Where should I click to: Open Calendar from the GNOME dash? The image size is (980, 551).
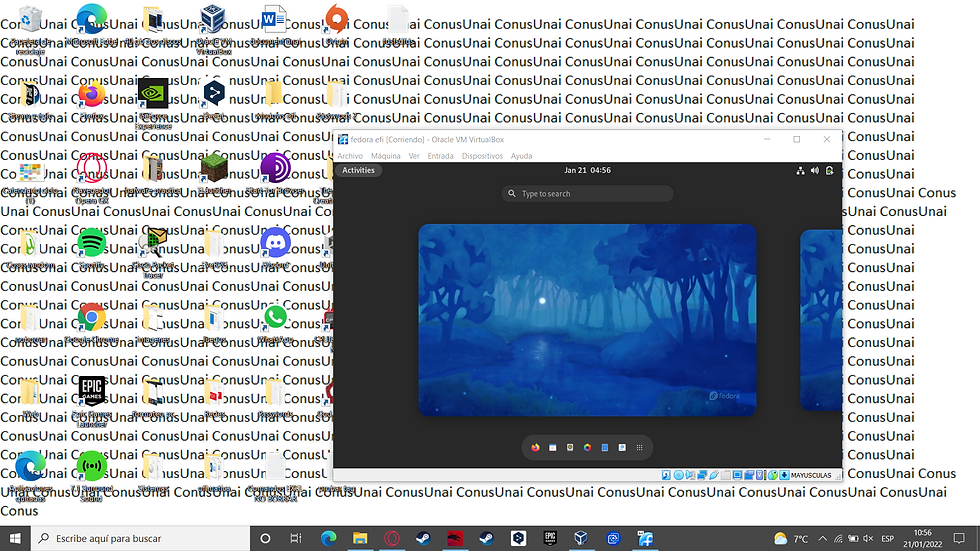(552, 447)
